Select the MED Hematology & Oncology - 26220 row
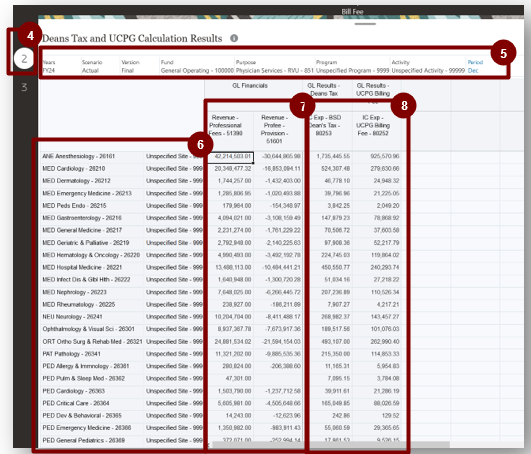The height and width of the screenshot is (454, 531). (x=91, y=255)
